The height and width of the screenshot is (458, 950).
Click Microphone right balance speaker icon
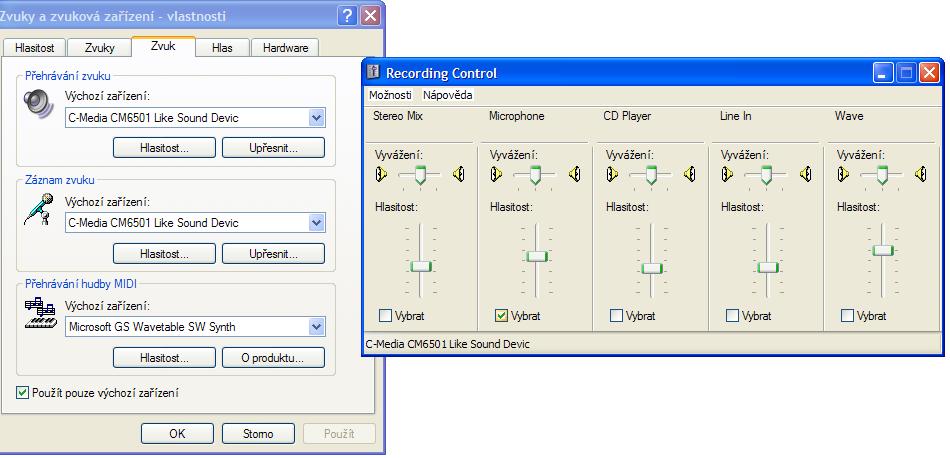coord(575,175)
